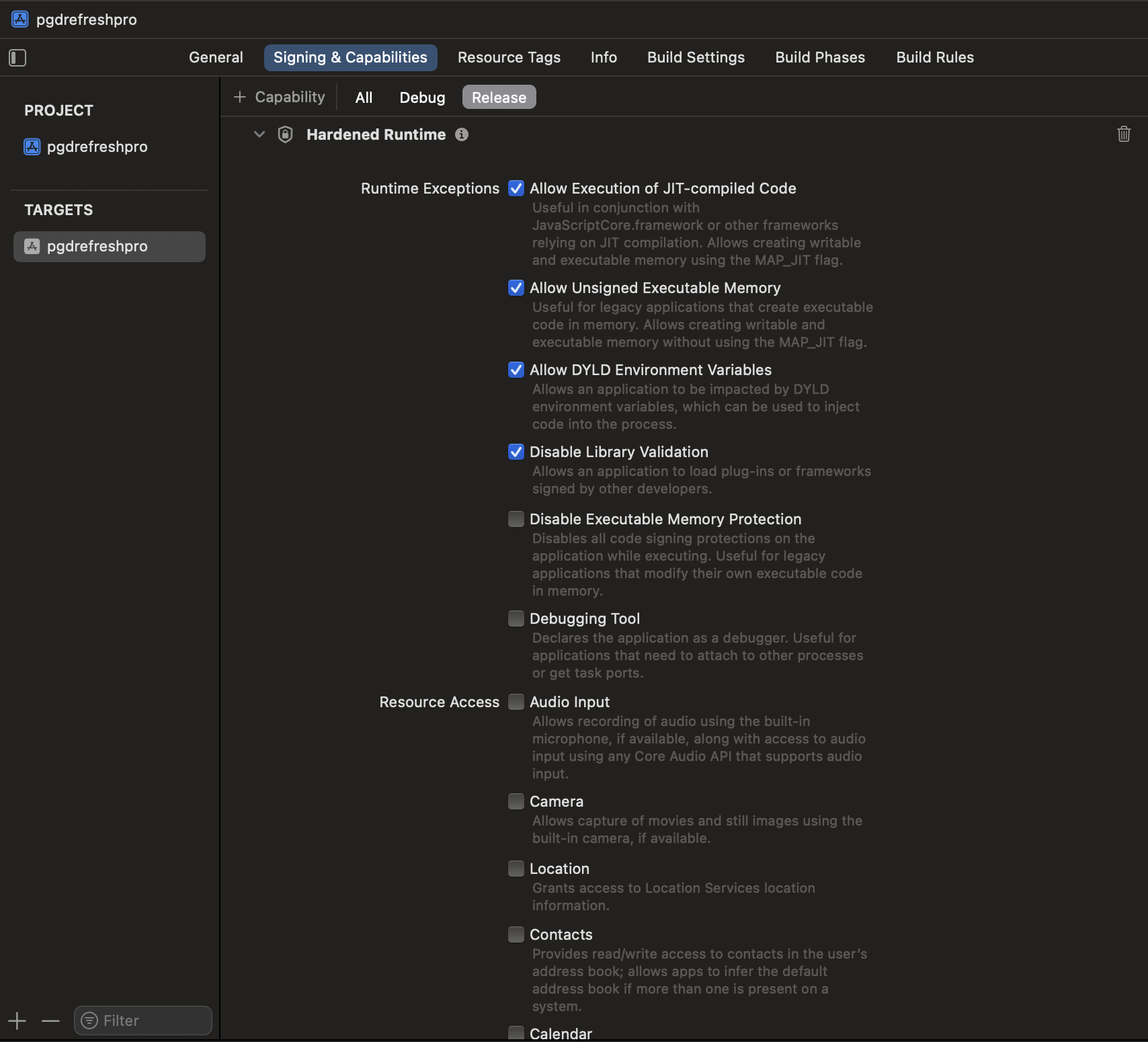Viewport: 1148px width, 1042px height.
Task: Delete Hardened Runtime with the trash icon
Action: coord(1124,134)
